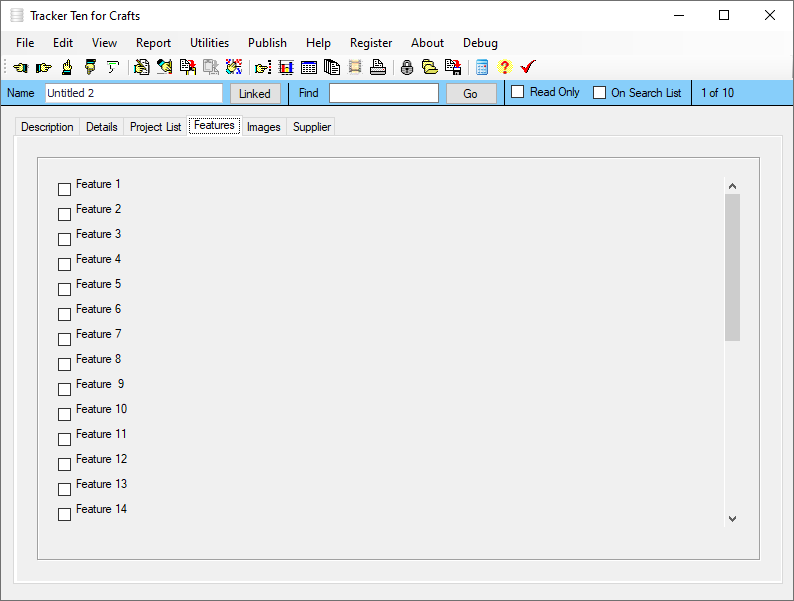The width and height of the screenshot is (794, 601).
Task: Click the downward-pointing hand toolbar icon
Action: point(90,67)
